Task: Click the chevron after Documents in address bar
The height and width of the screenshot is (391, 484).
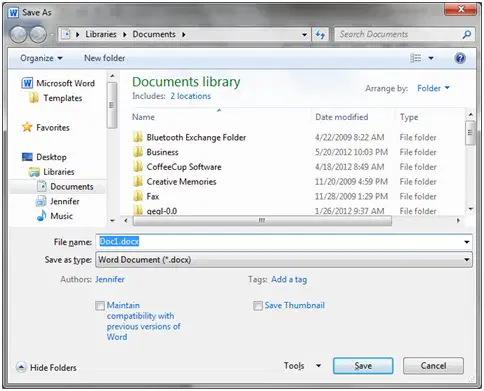Action: pyautogui.click(x=184, y=34)
